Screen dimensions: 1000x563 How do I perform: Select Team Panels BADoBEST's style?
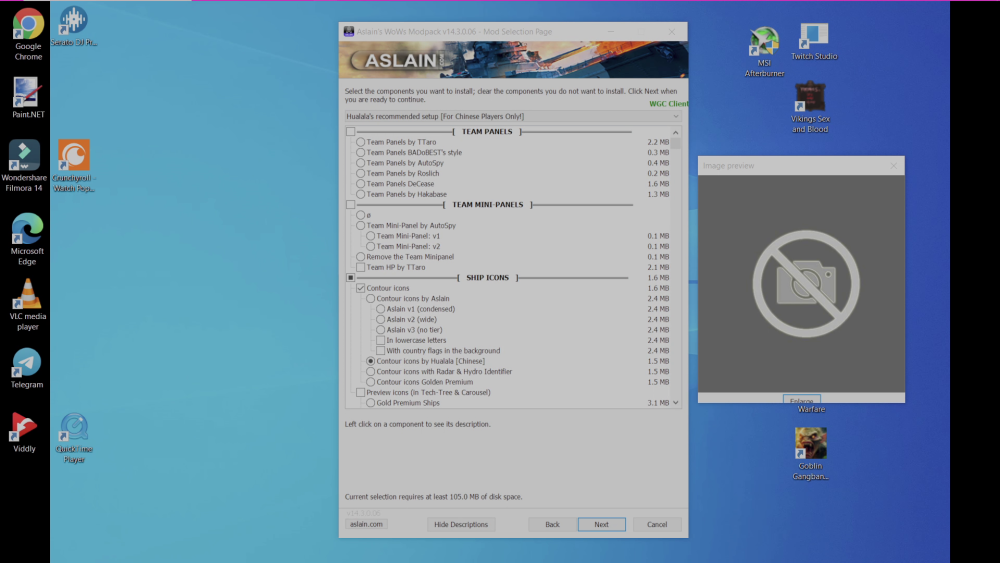(x=360, y=152)
